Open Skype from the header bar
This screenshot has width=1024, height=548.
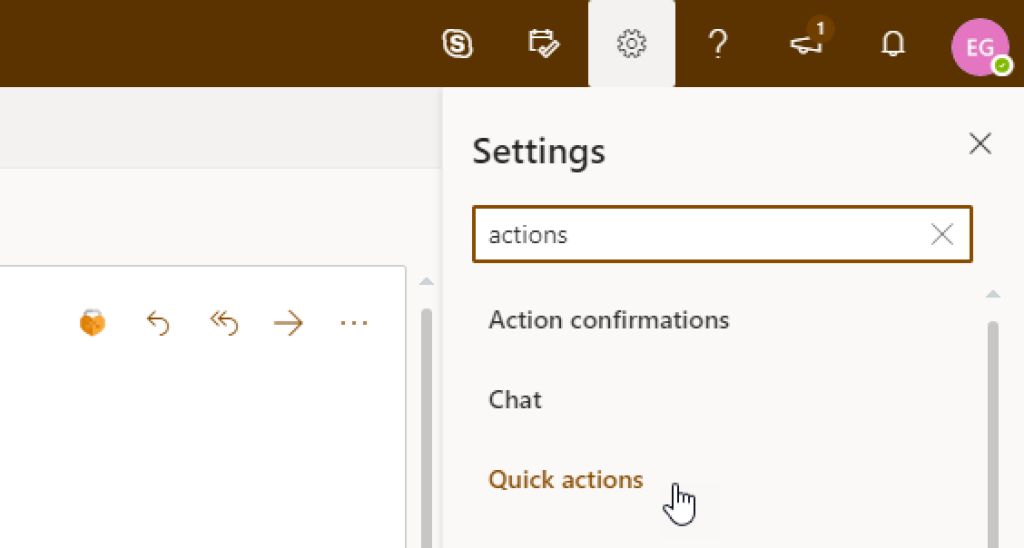pos(457,44)
